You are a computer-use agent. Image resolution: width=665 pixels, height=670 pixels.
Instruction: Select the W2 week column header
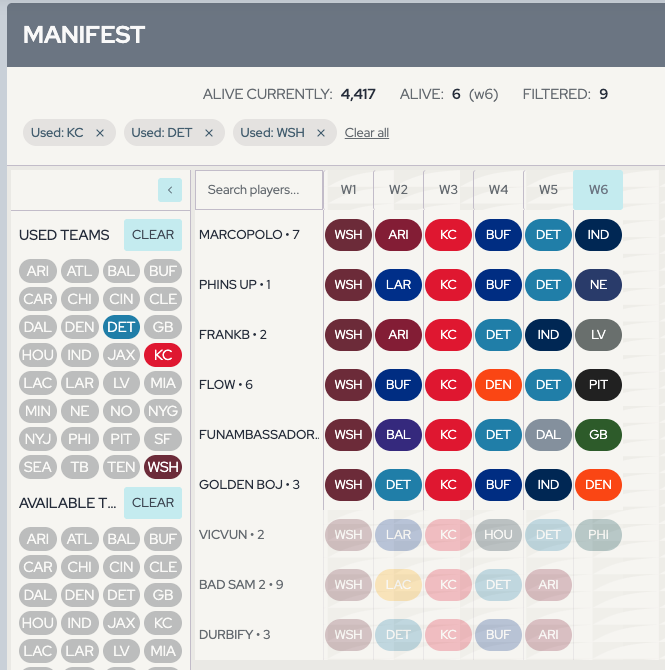pos(398,190)
